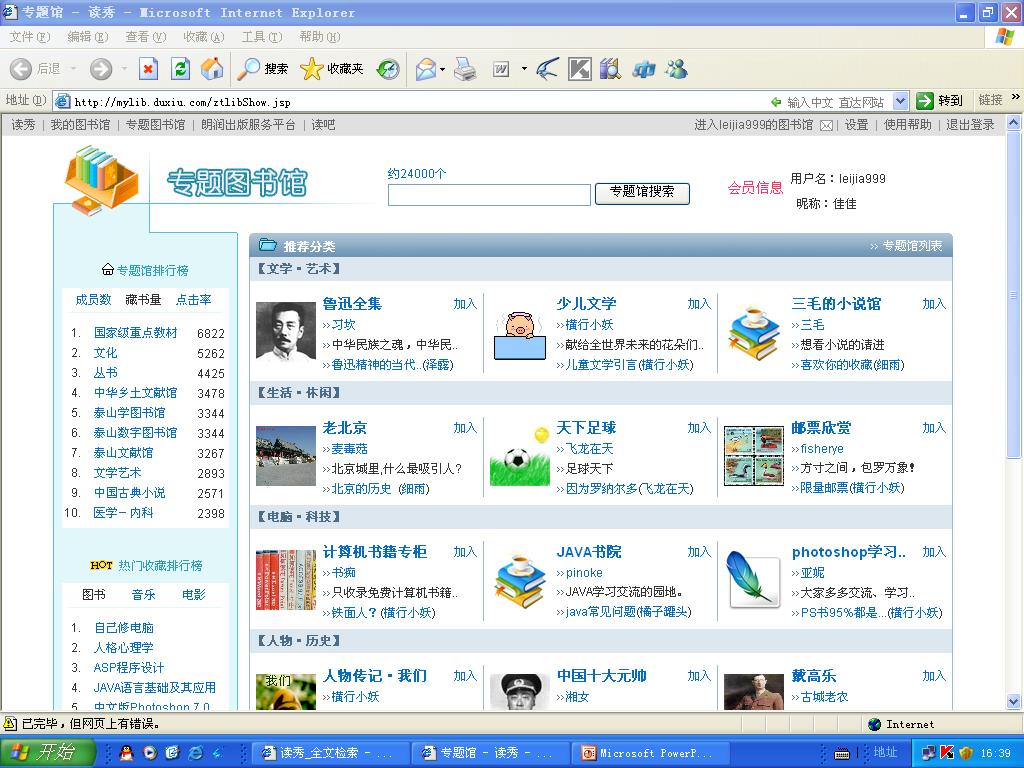Click the address bar URL field
The image size is (1024, 768).
[411, 101]
